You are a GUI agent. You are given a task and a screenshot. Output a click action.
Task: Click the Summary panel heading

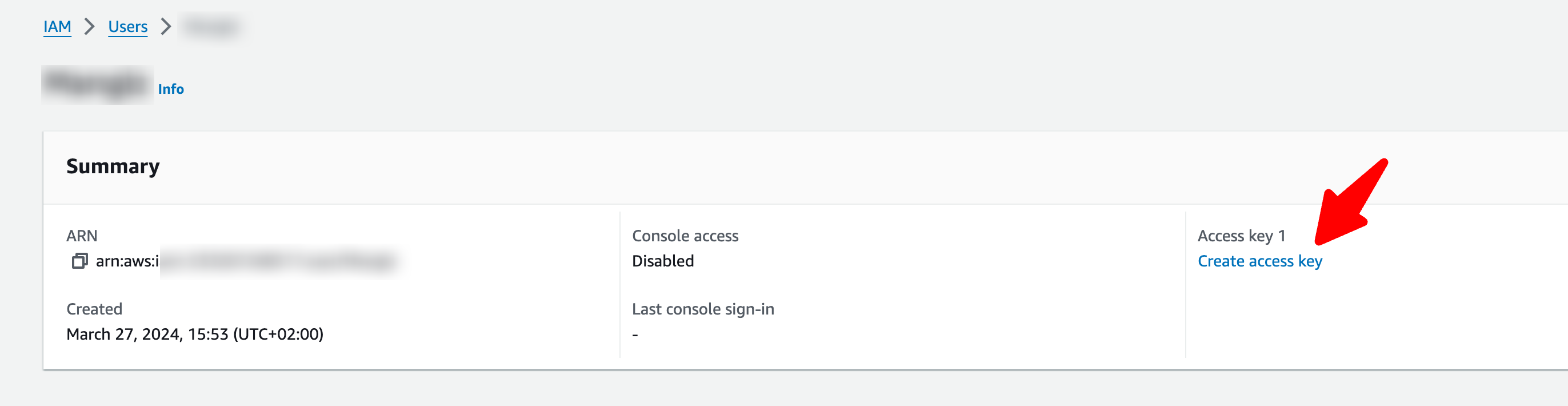tap(113, 166)
